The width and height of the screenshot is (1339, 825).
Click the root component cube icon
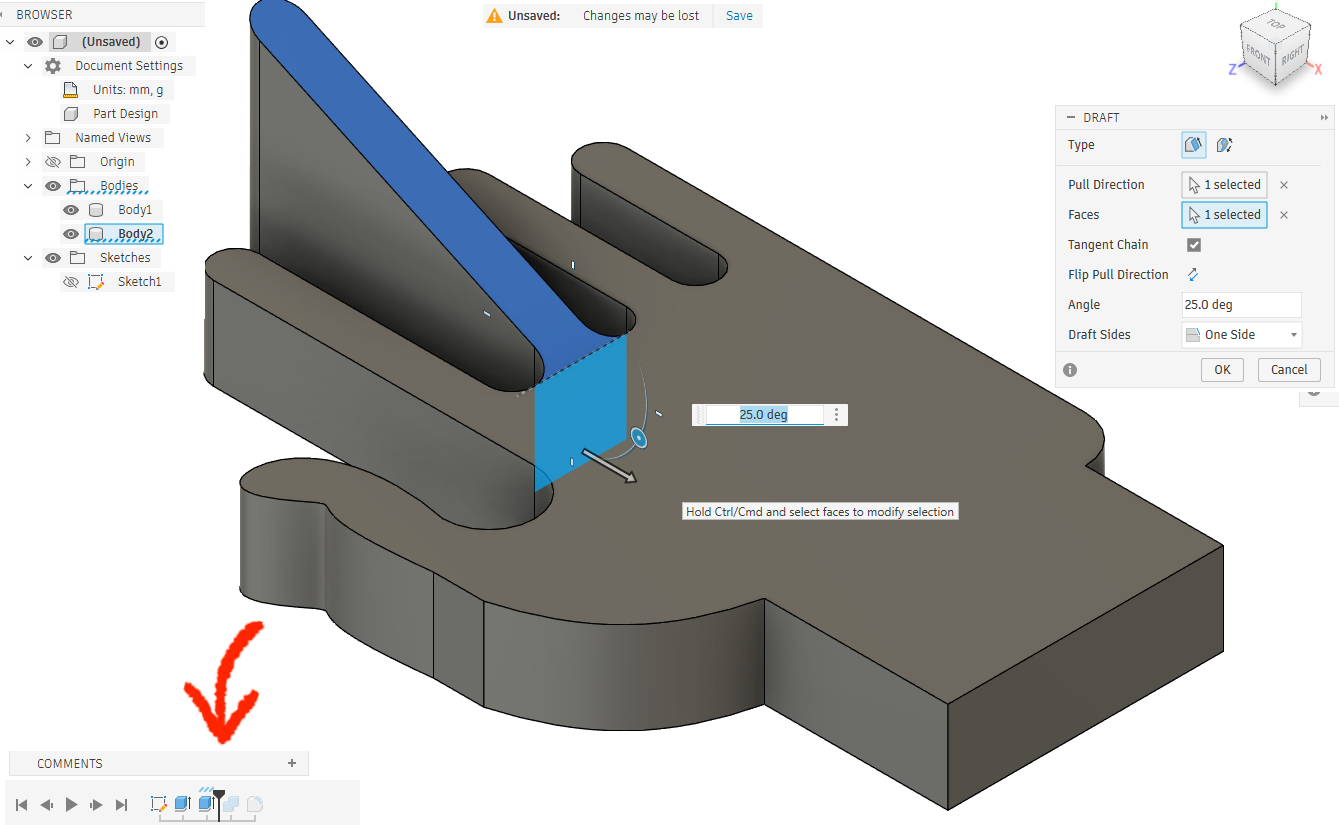tap(59, 42)
